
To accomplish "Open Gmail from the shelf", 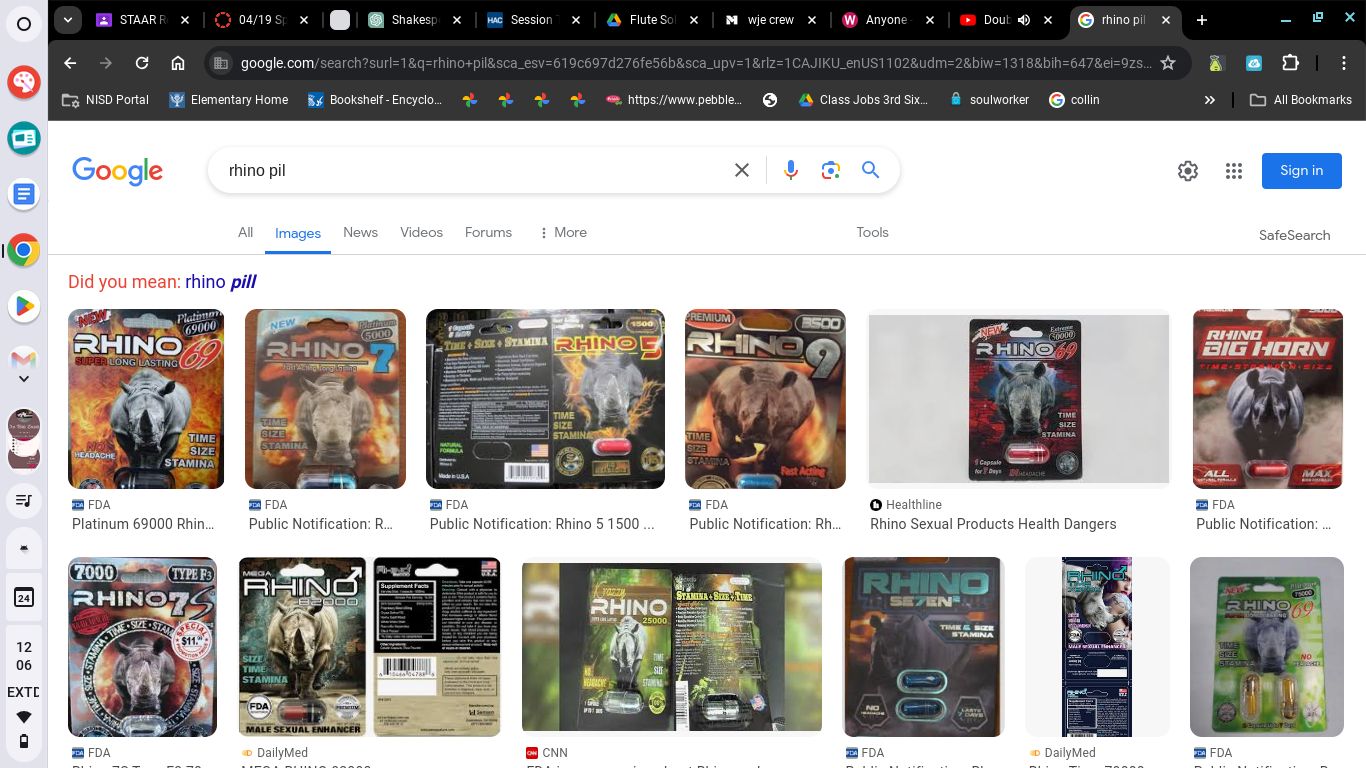I will click(x=24, y=358).
